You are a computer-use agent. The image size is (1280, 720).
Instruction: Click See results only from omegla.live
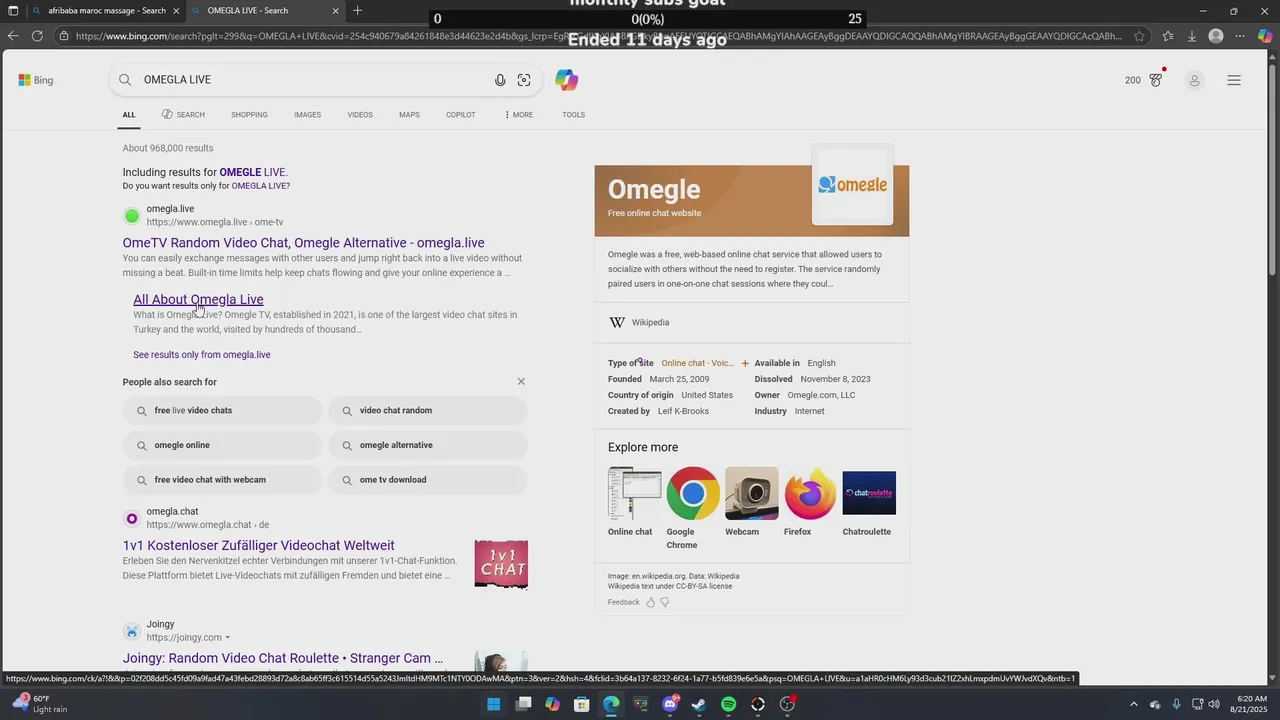coord(202,355)
